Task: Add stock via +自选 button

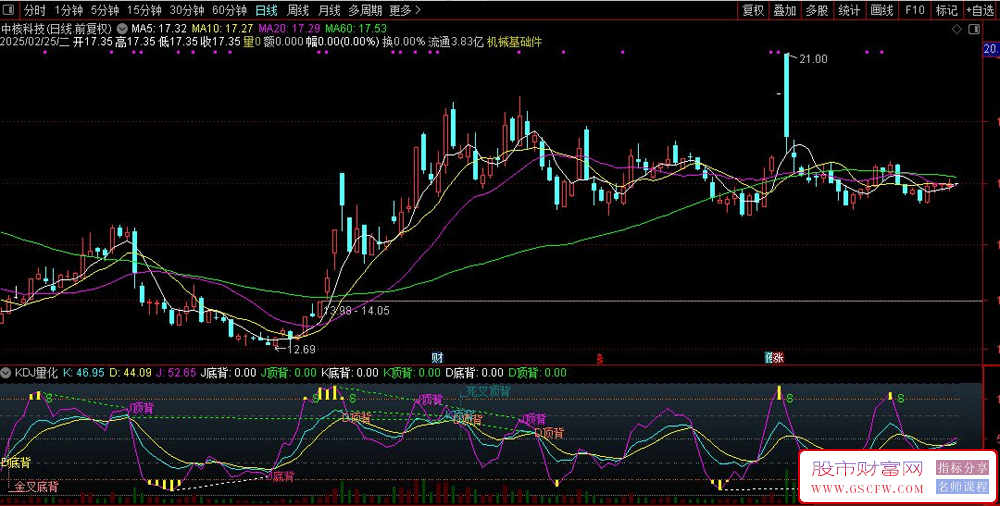Action: coord(981,10)
